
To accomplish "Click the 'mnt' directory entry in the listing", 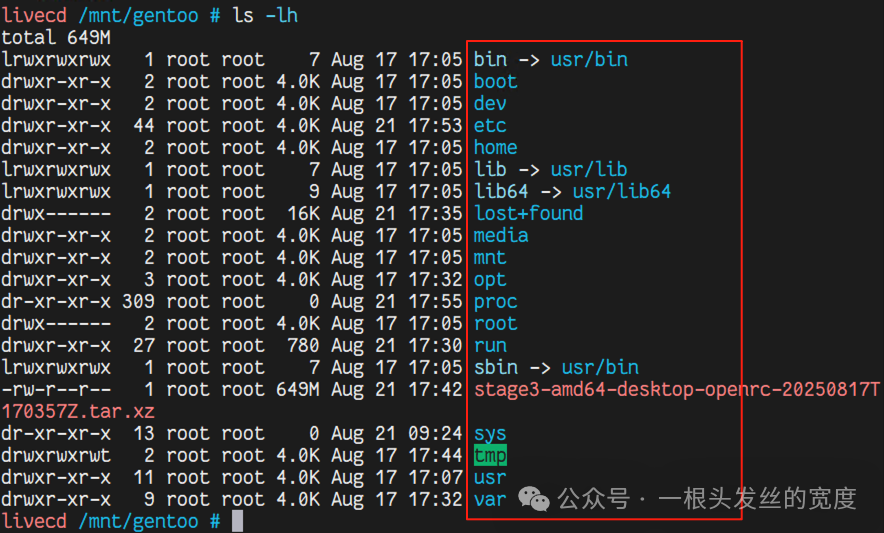I will click(490, 258).
